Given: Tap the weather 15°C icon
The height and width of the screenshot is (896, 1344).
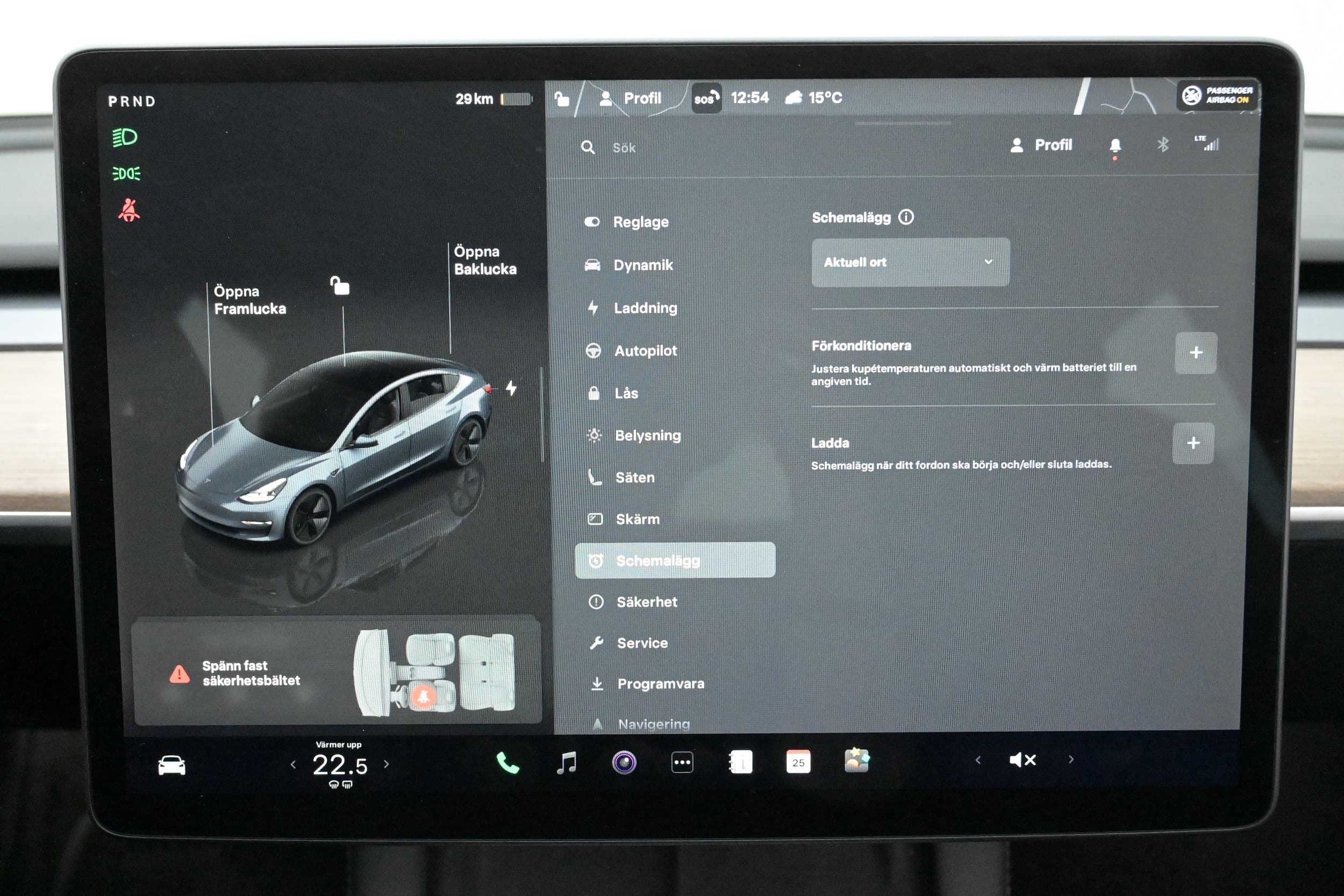Looking at the screenshot, I should coord(794,98).
